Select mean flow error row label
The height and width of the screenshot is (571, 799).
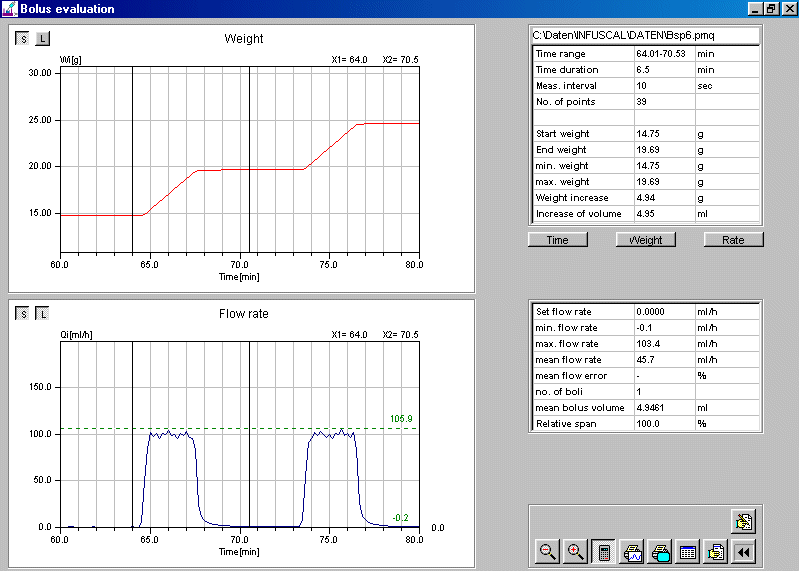[x=571, y=376]
